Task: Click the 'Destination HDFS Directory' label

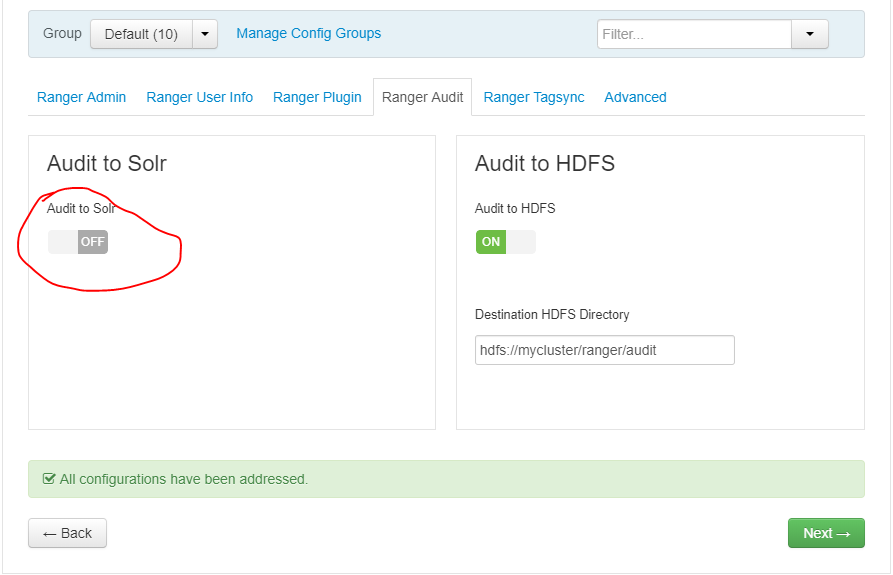Action: coord(552,314)
